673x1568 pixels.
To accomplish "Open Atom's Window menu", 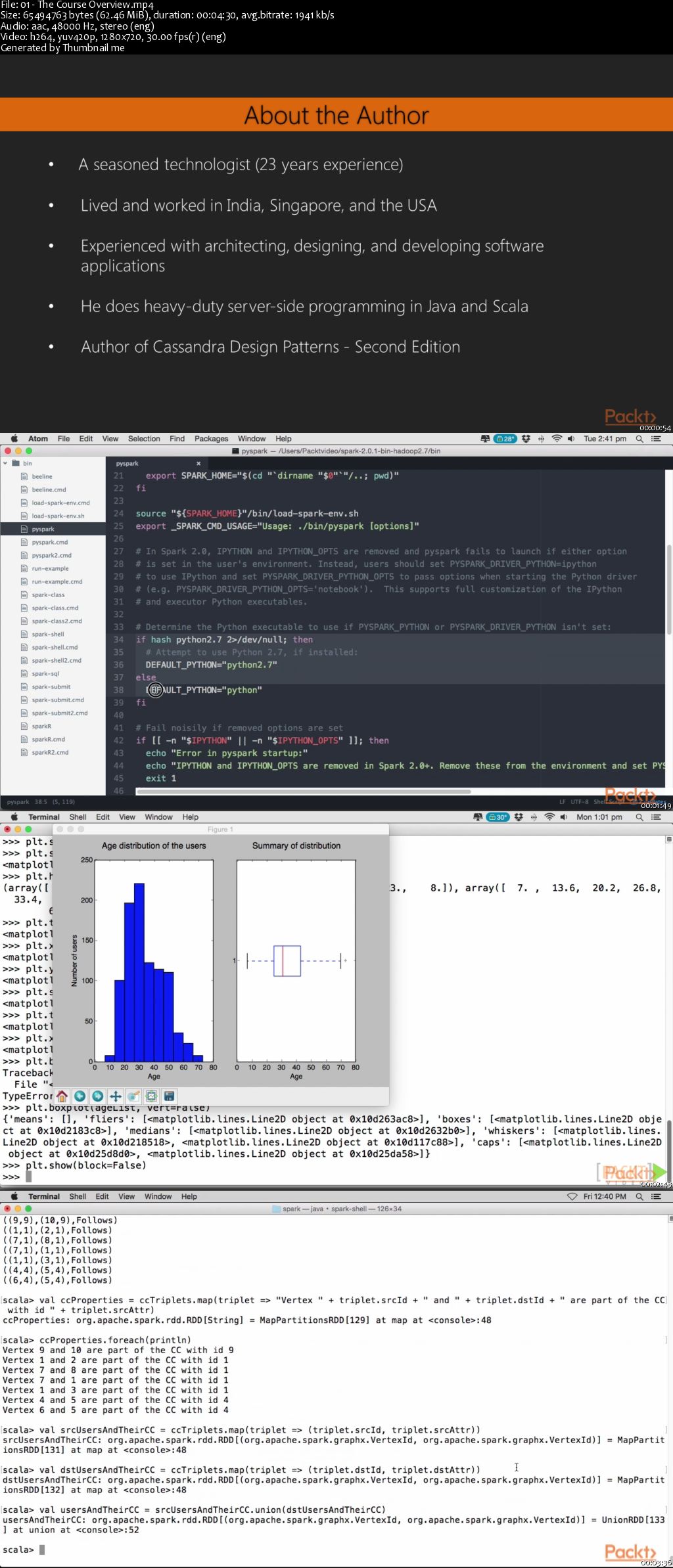I will pos(252,439).
